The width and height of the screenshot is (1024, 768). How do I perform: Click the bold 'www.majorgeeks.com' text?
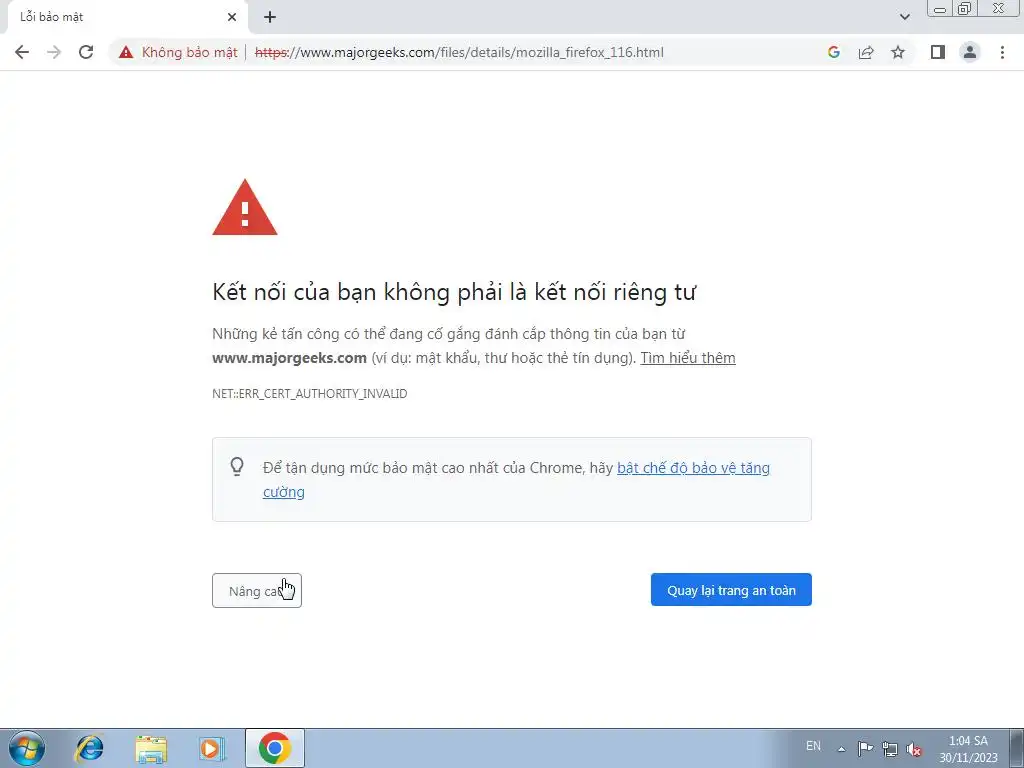[x=289, y=358]
